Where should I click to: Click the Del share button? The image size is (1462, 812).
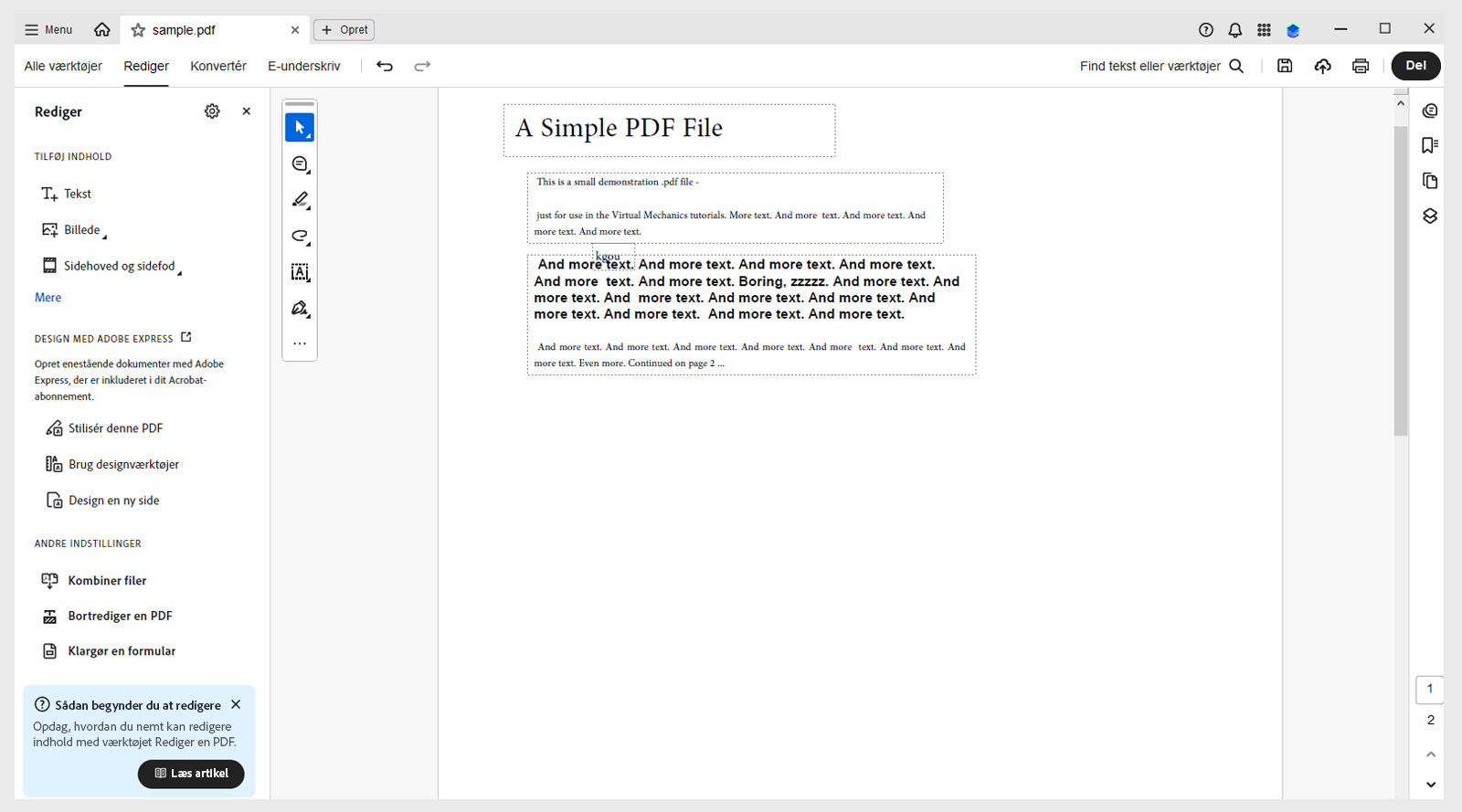tap(1415, 66)
